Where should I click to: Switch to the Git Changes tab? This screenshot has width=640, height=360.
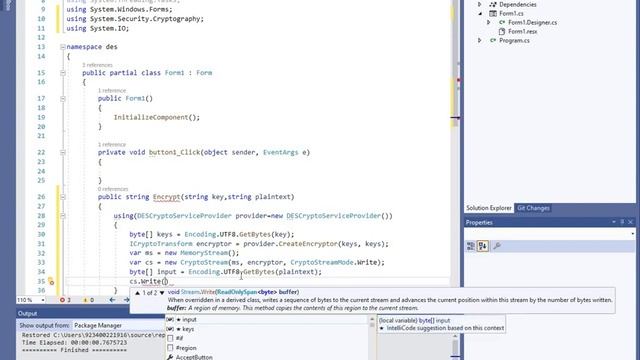click(533, 208)
